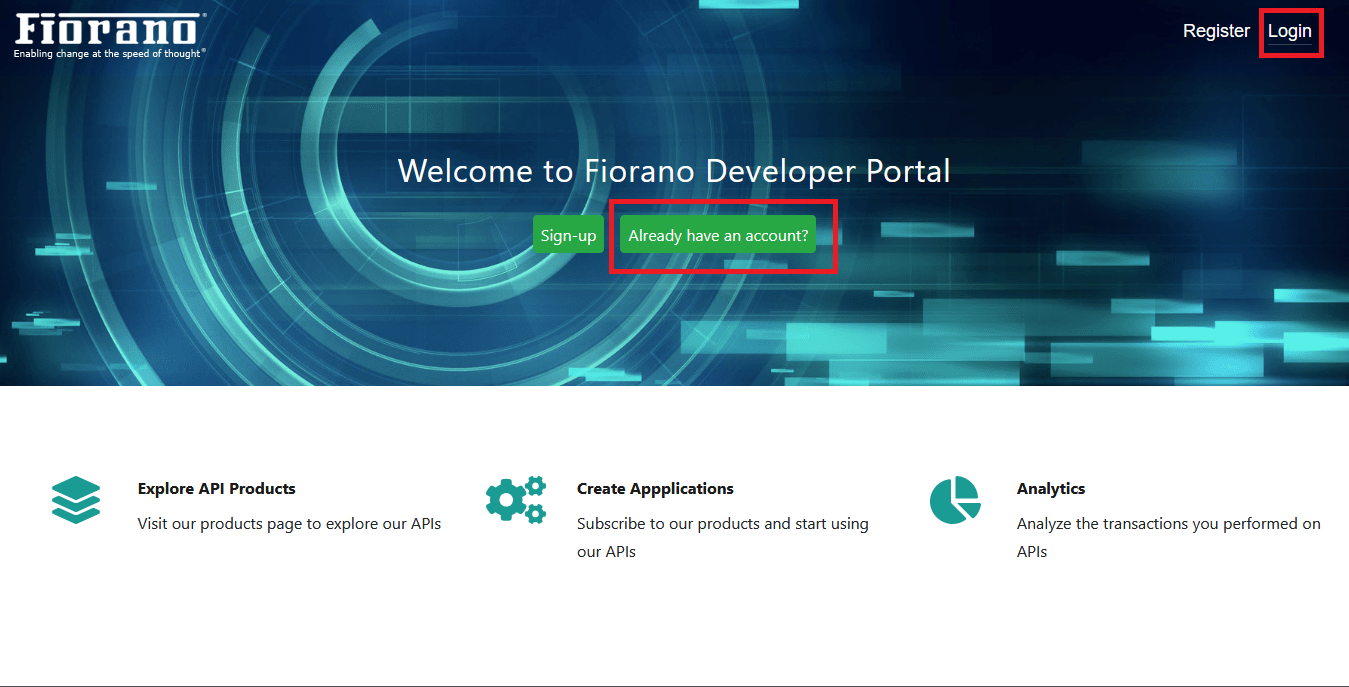Click the green Sign-up button
The height and width of the screenshot is (687, 1349).
click(568, 235)
